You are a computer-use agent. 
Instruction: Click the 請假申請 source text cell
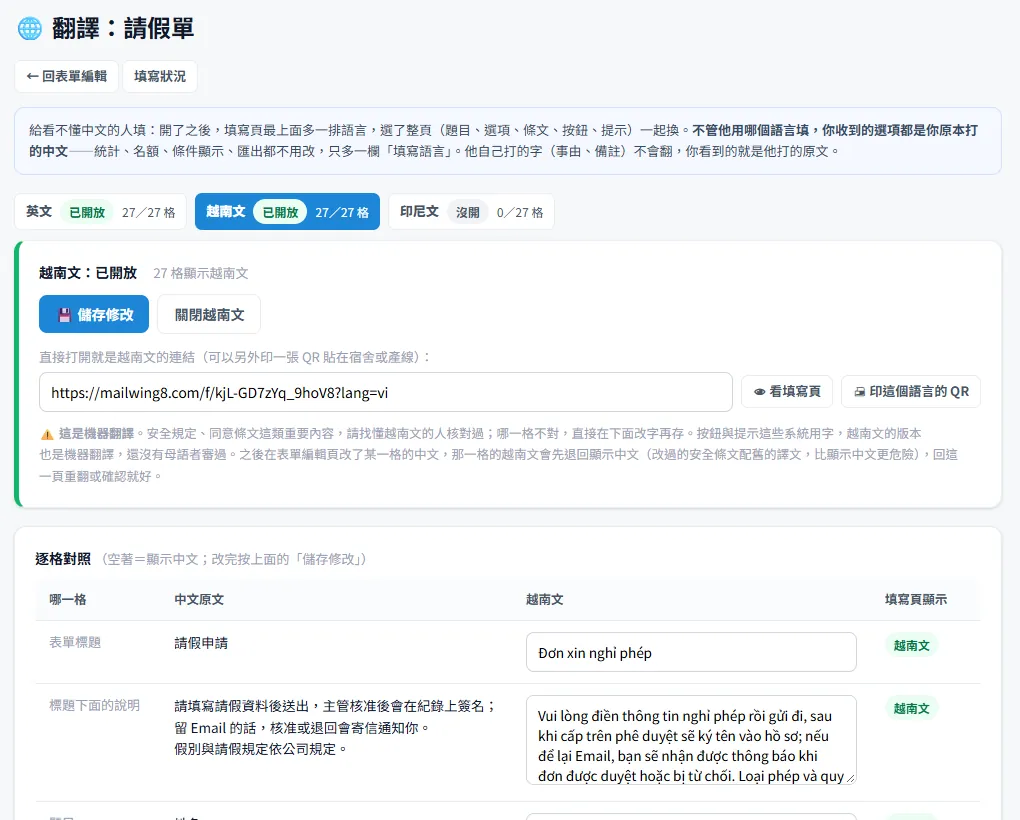[x=201, y=643]
